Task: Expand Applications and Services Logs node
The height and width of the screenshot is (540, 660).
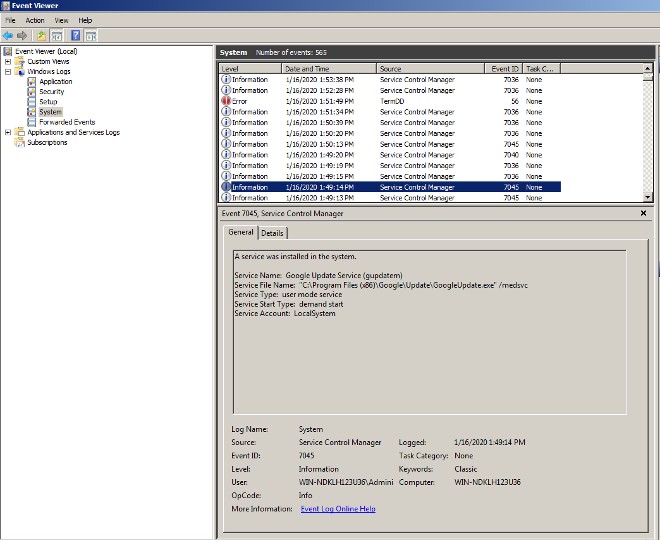Action: (8, 132)
